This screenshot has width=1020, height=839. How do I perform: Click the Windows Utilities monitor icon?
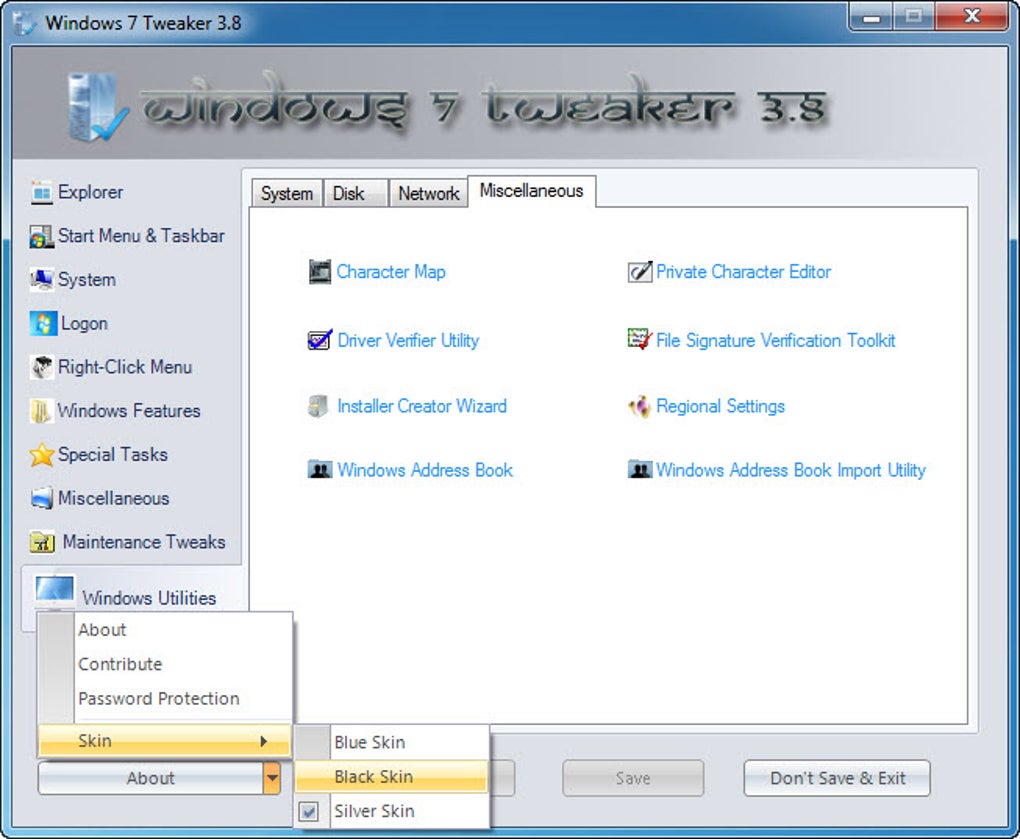[55, 591]
